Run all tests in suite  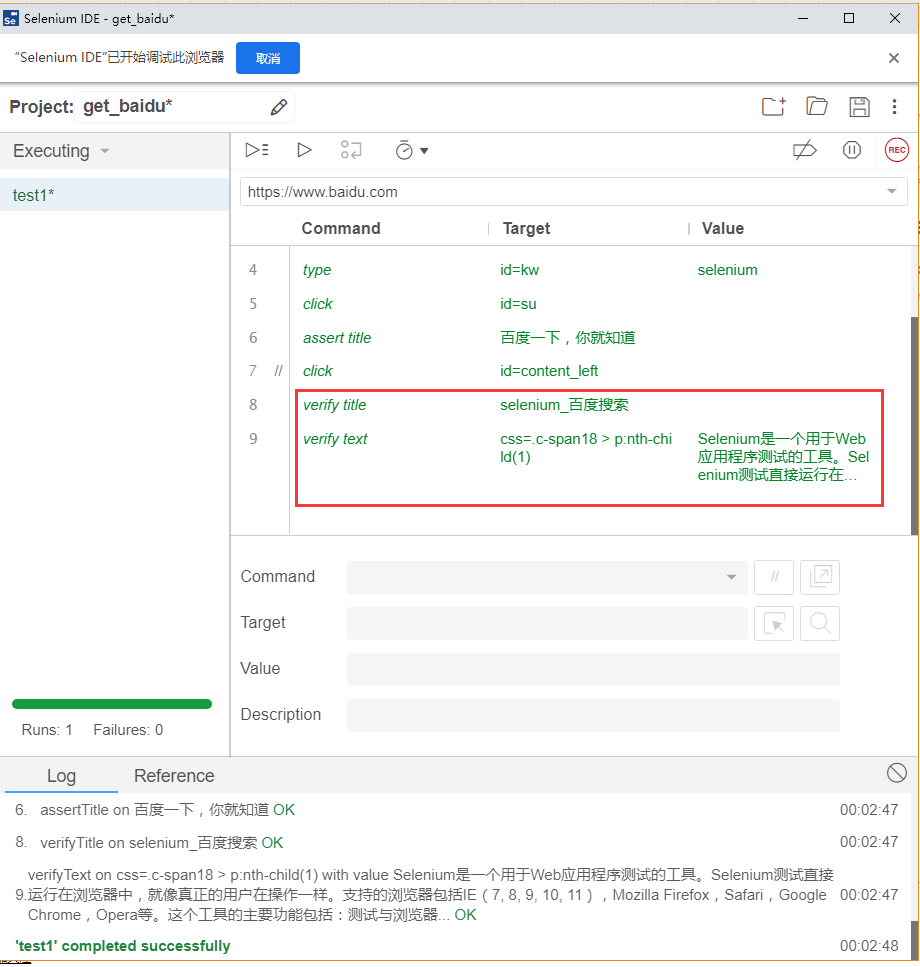pos(257,150)
